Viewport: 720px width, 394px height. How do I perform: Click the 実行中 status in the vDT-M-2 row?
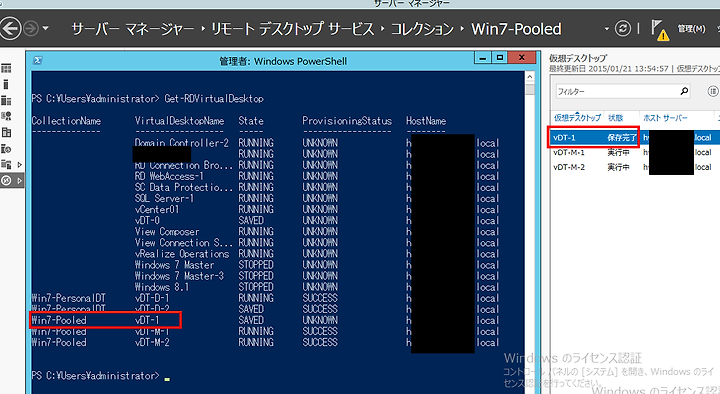point(618,167)
